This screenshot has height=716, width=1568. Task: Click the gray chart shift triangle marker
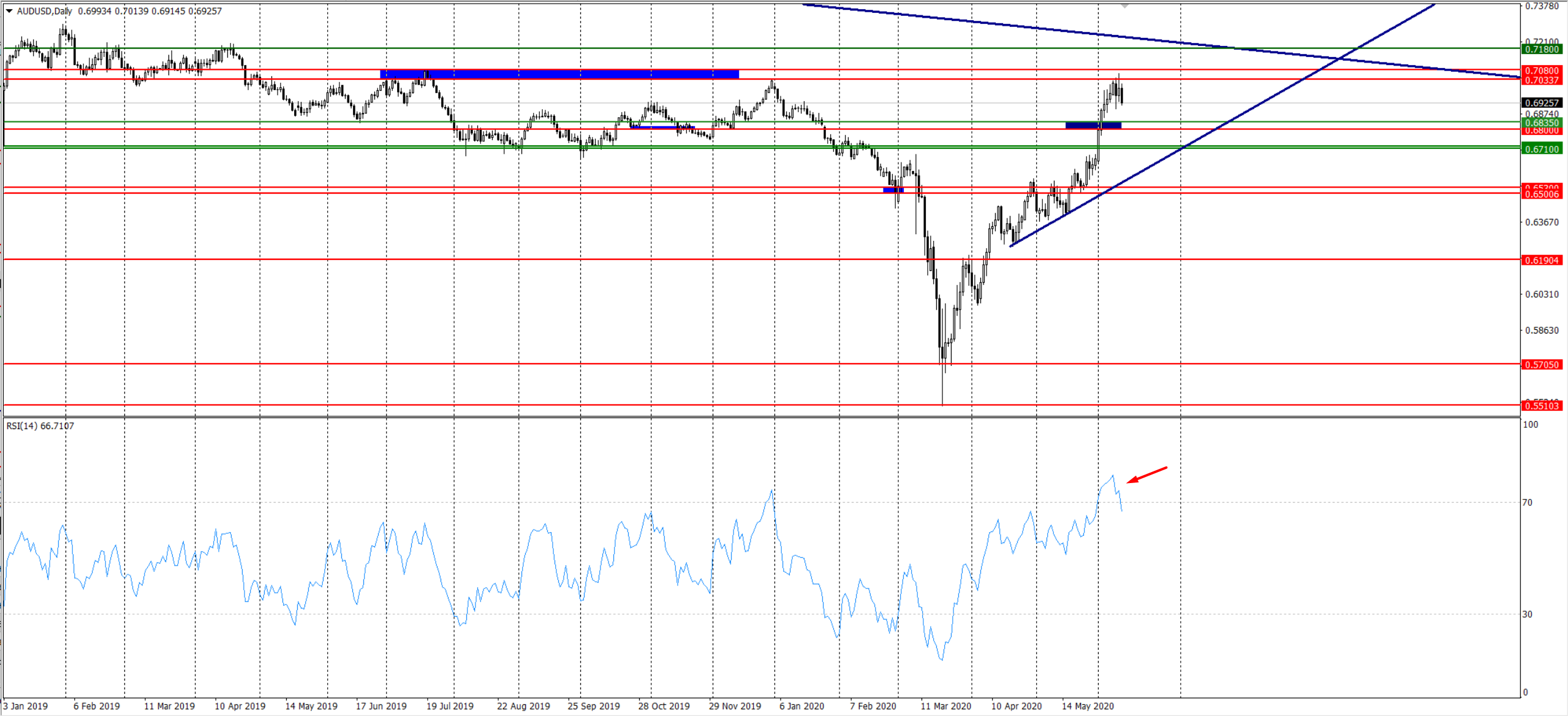tap(1124, 6)
